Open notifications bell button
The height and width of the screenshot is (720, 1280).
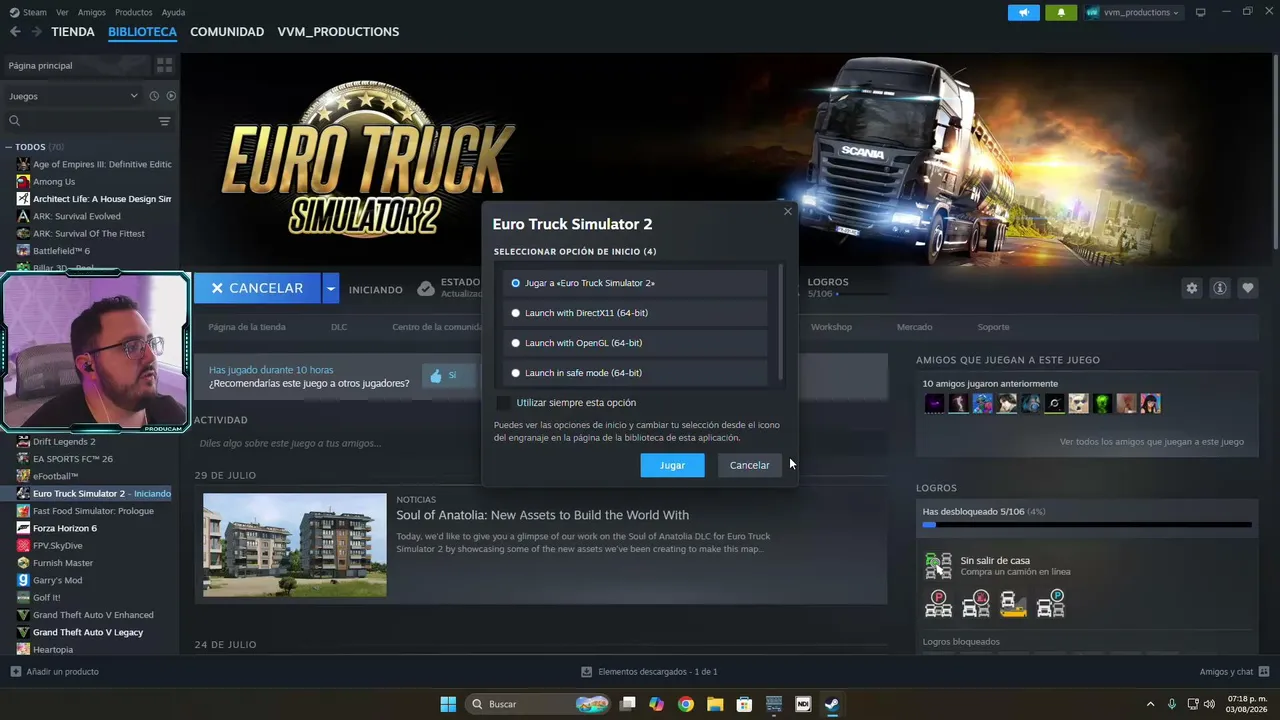(1061, 12)
